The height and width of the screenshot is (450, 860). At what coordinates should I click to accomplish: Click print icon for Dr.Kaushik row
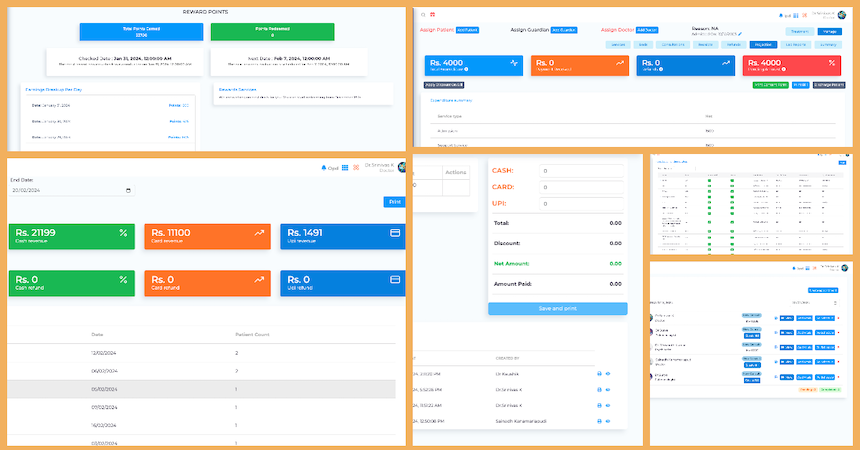[599, 373]
